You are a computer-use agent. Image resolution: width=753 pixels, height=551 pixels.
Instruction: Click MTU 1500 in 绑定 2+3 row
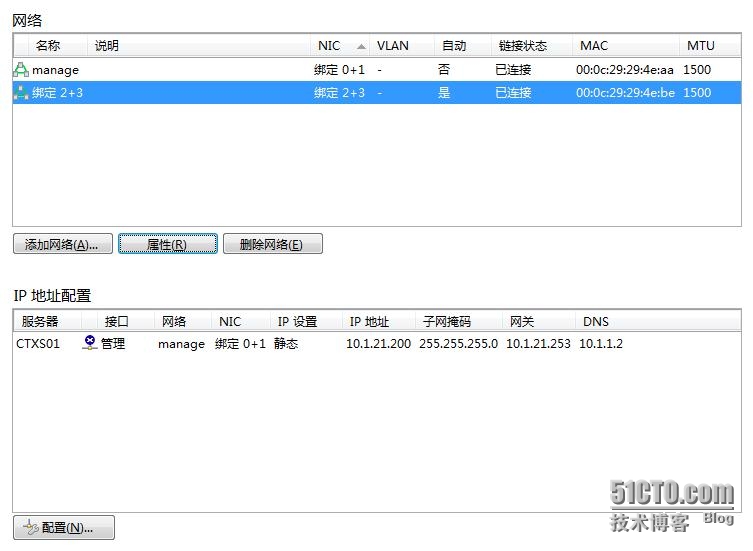(x=697, y=92)
